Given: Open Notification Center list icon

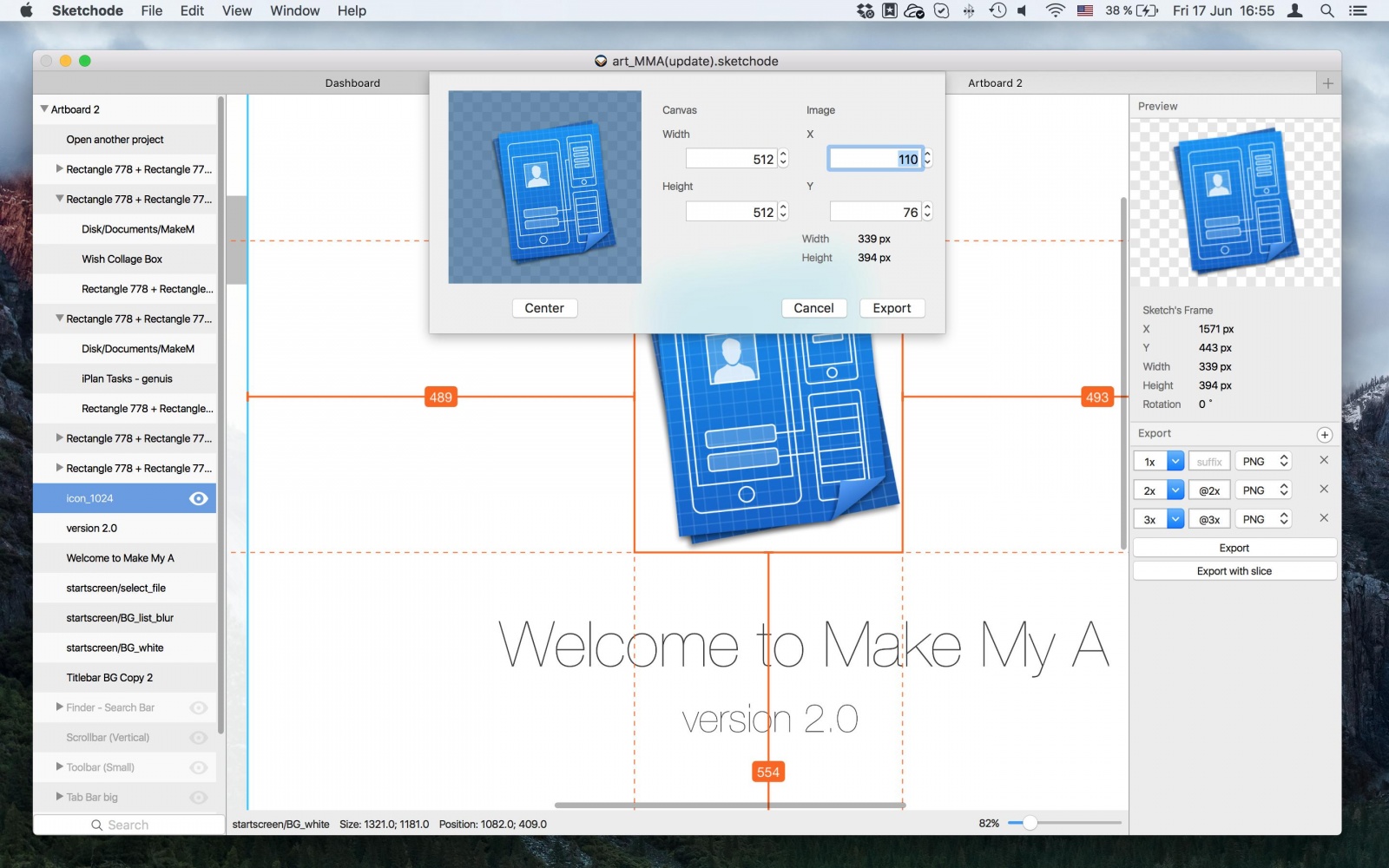Looking at the screenshot, I should pyautogui.click(x=1359, y=10).
